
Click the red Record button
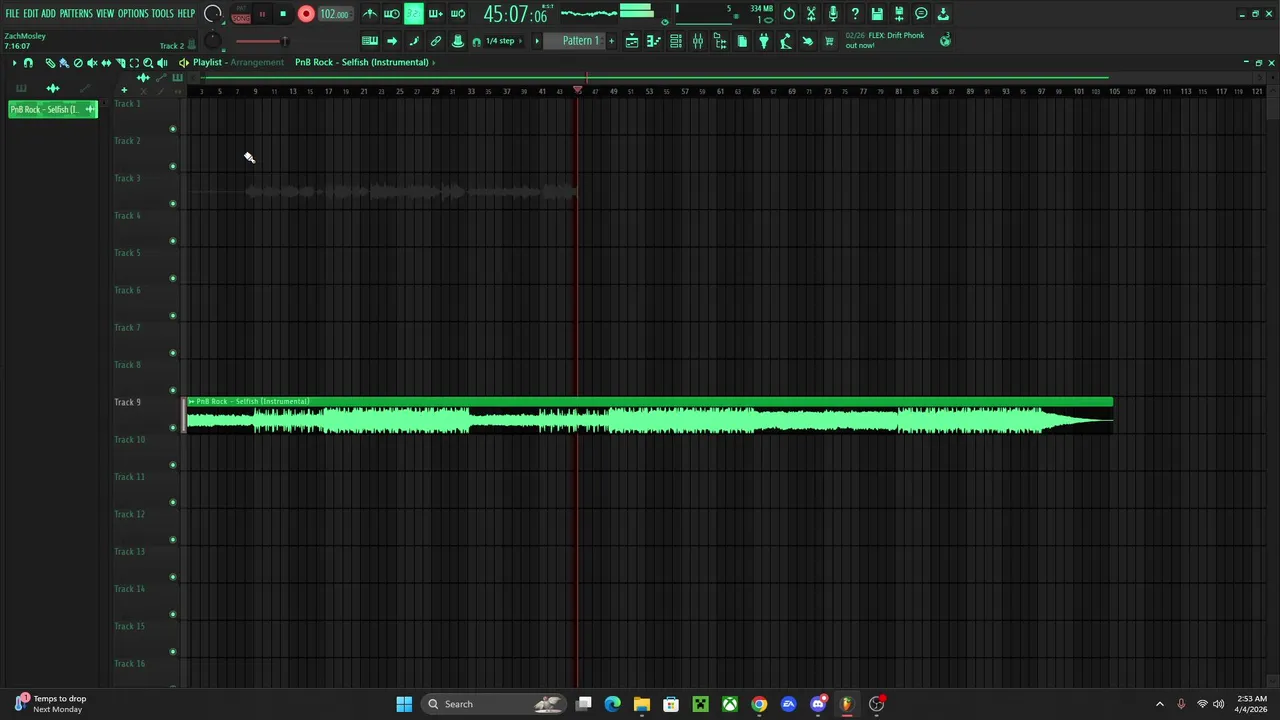[306, 14]
